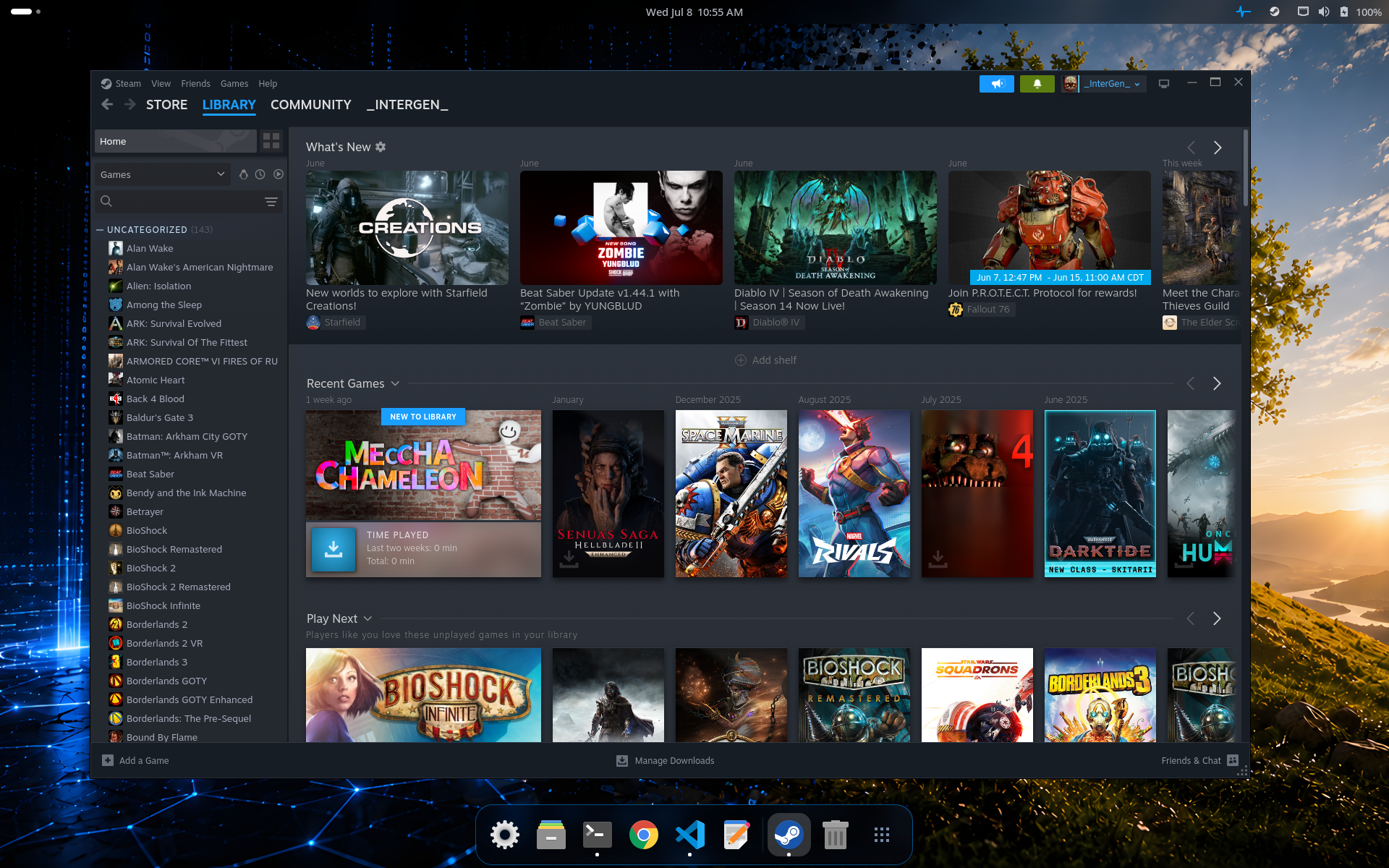Launch the Terminal from the dock

coord(597,835)
